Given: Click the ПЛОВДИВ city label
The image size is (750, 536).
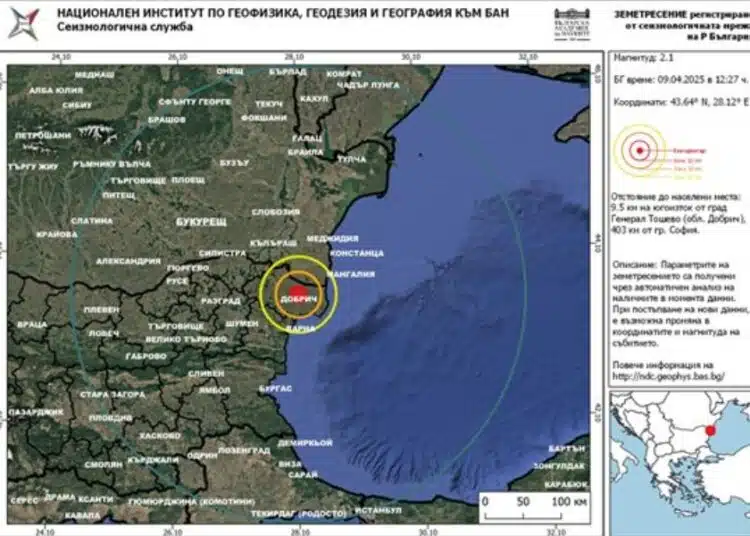Looking at the screenshot, I should tap(110, 418).
